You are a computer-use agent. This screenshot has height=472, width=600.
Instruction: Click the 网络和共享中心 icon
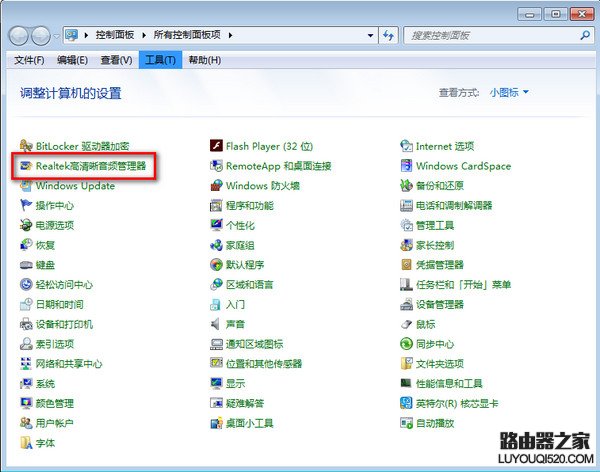26,364
